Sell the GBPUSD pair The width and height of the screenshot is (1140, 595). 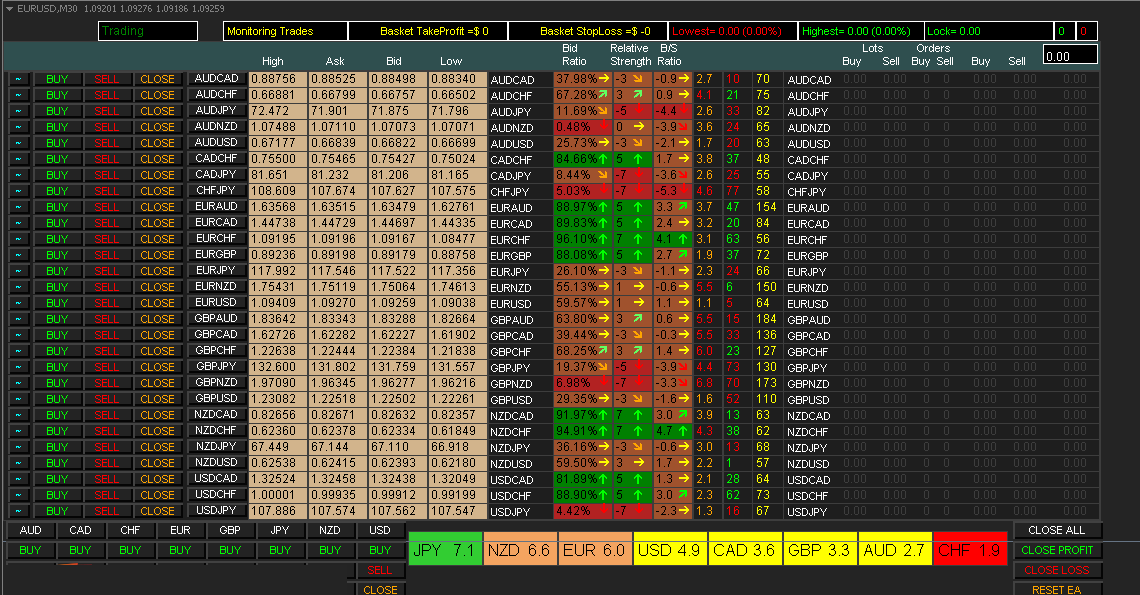(107, 399)
